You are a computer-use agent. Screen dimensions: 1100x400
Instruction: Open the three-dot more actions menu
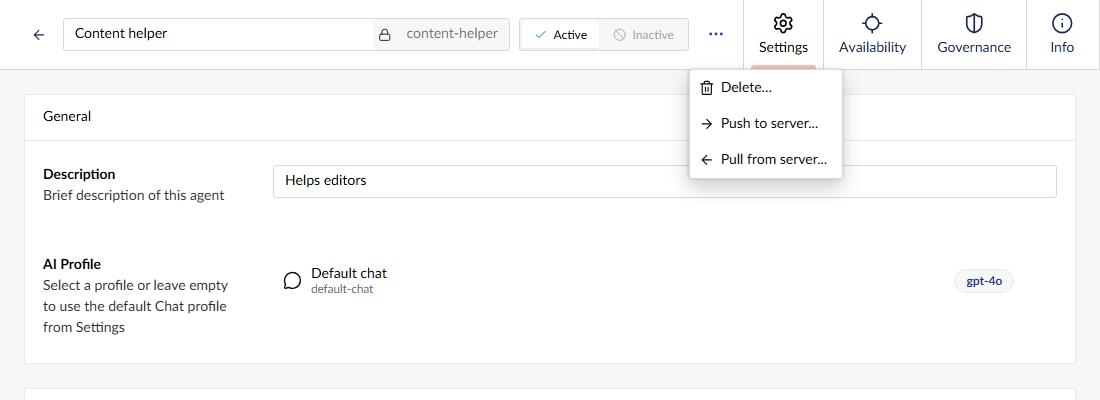point(716,34)
